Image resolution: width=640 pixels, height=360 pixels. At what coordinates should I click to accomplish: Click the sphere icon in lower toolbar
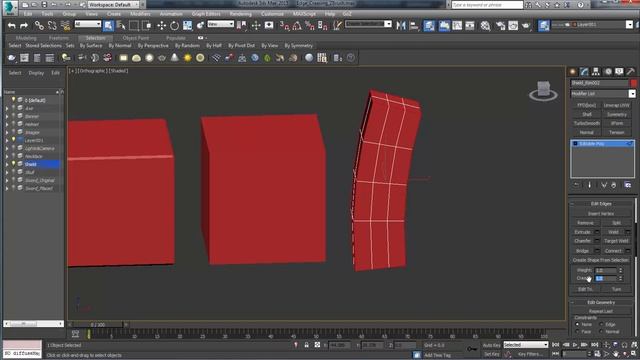(309, 58)
